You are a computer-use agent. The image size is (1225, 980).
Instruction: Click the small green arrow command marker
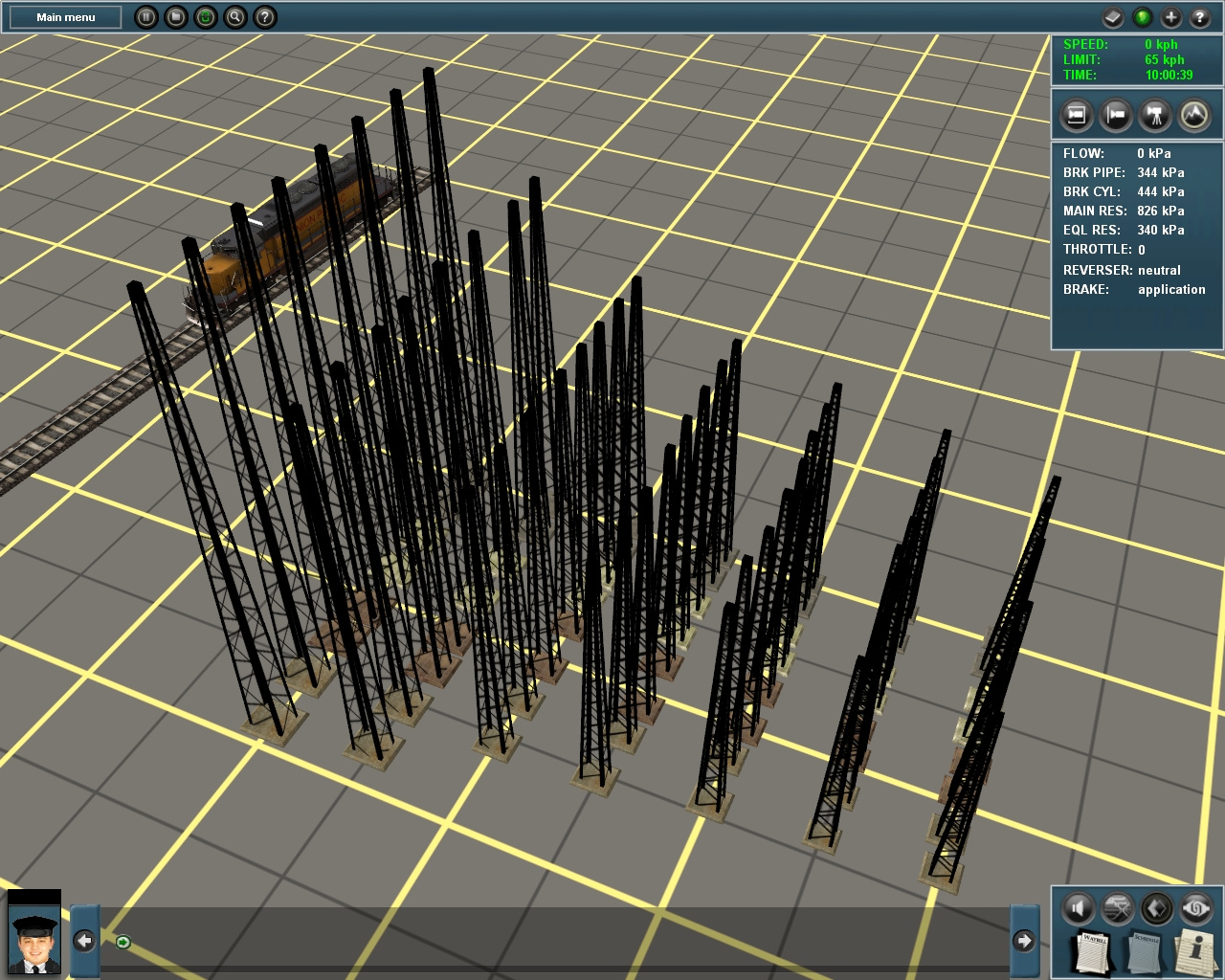122,943
